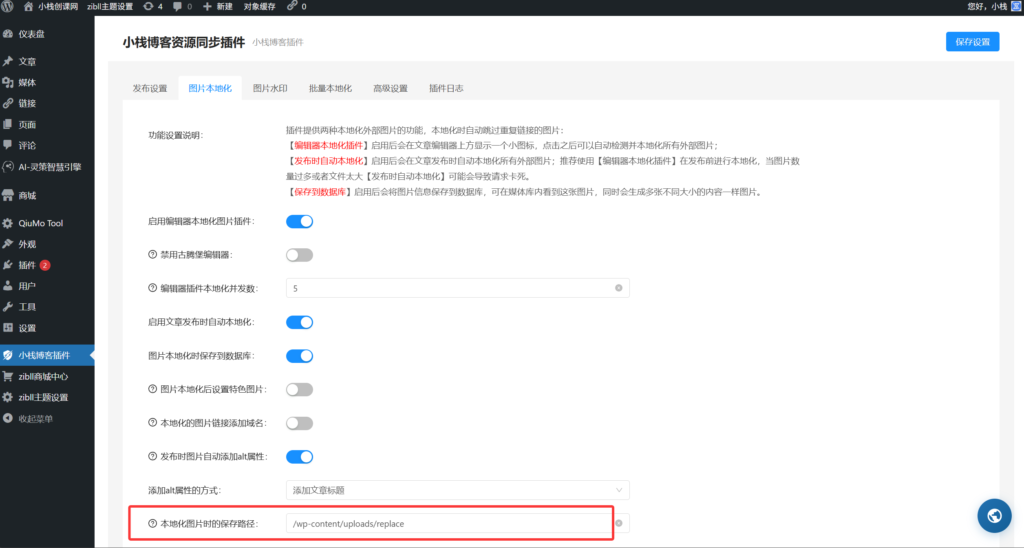Click the 本地化图片时的保存路径 input field
This screenshot has height=548, width=1024.
pos(458,524)
